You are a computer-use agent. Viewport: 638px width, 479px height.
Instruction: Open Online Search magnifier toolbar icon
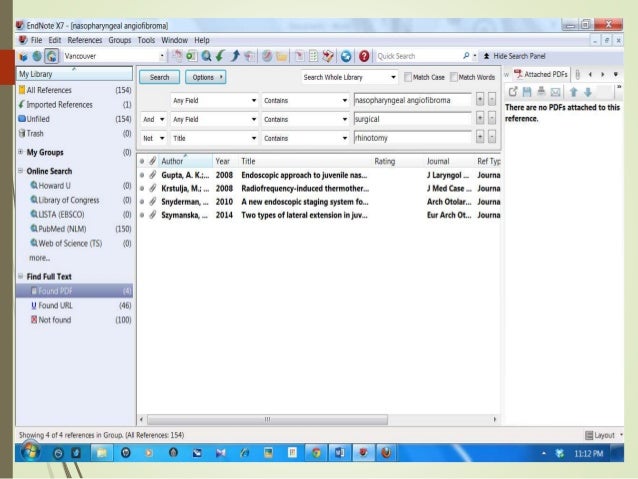click(x=206, y=56)
